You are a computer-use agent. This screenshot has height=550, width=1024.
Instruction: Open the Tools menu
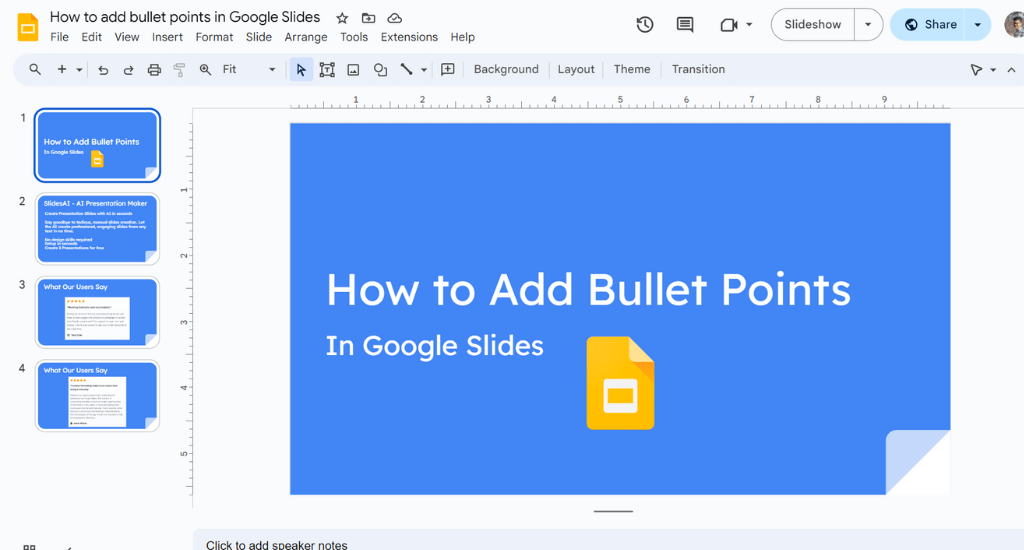point(354,37)
